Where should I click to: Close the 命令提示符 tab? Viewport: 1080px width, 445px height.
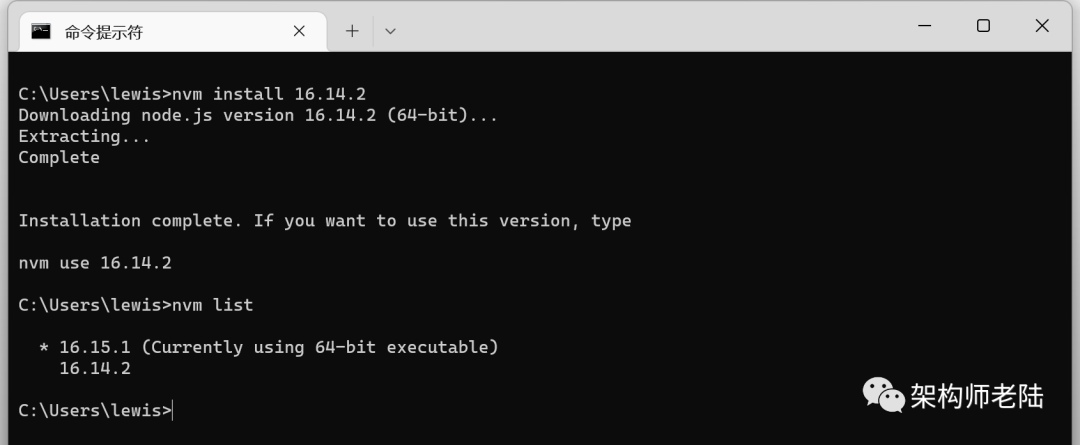[x=299, y=31]
